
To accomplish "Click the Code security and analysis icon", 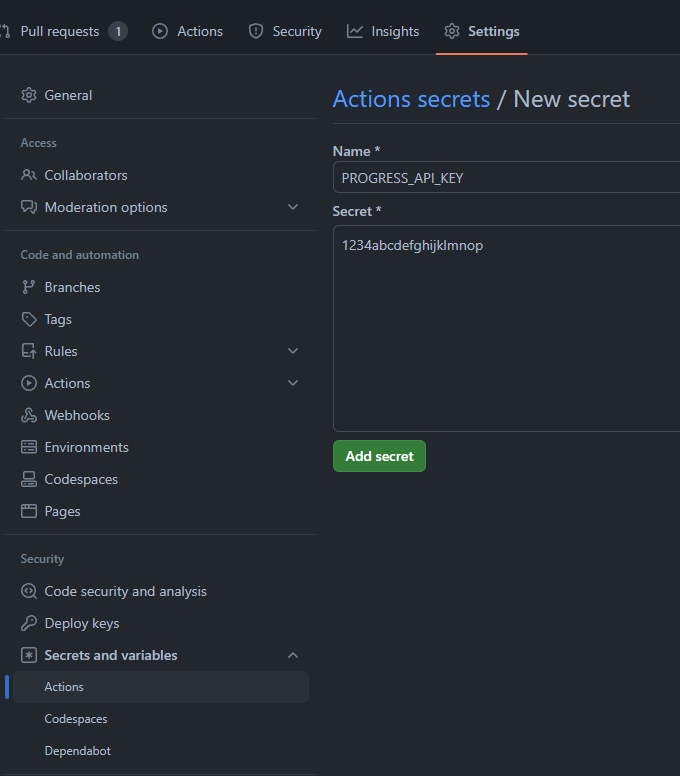I will (29, 591).
